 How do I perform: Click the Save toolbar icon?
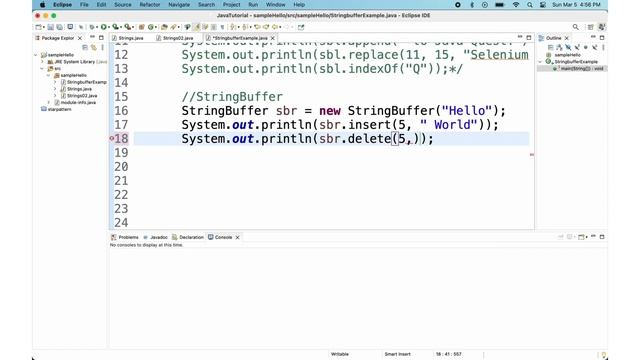(51, 27)
